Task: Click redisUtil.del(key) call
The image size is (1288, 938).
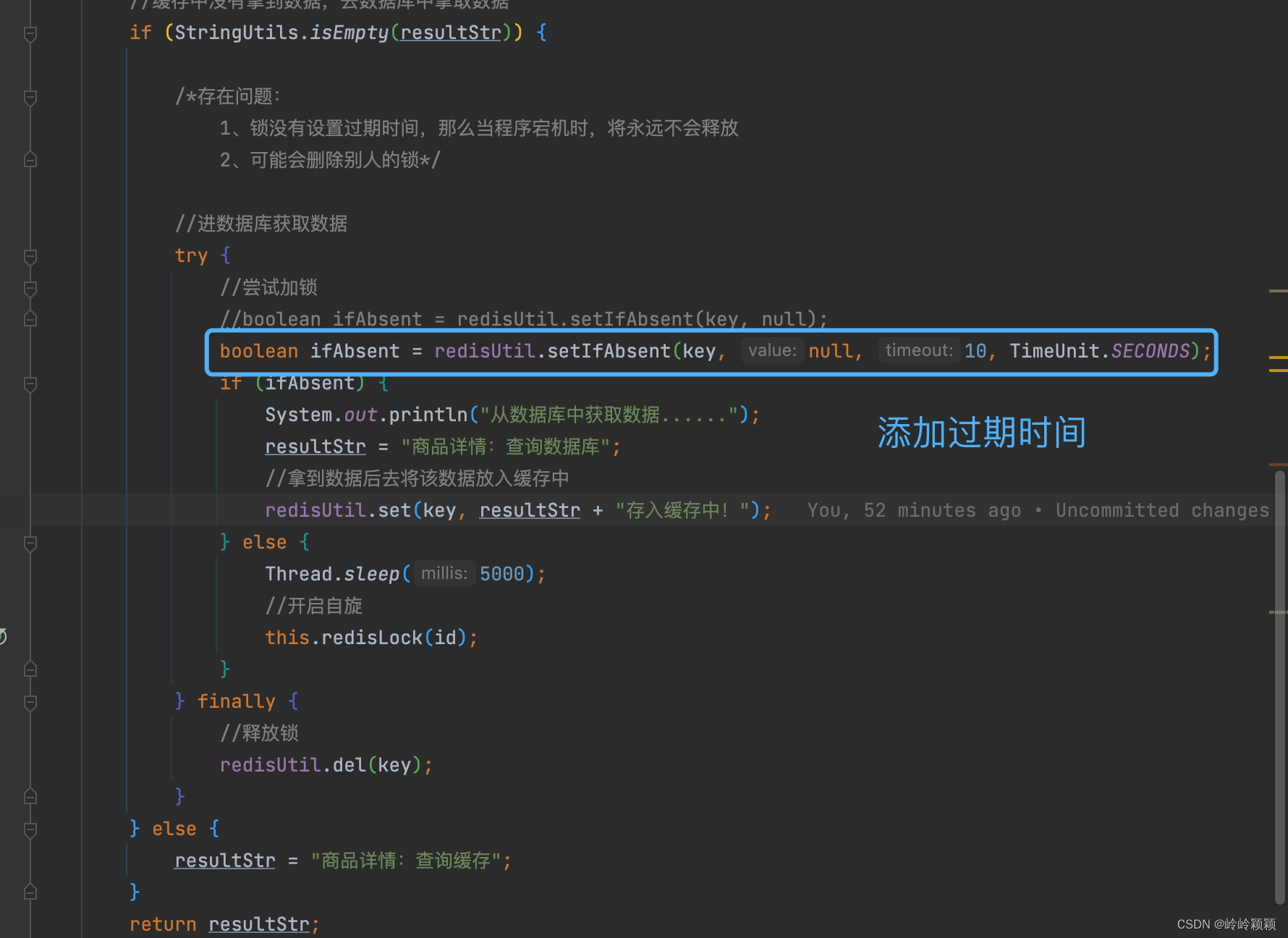Action: (x=326, y=765)
